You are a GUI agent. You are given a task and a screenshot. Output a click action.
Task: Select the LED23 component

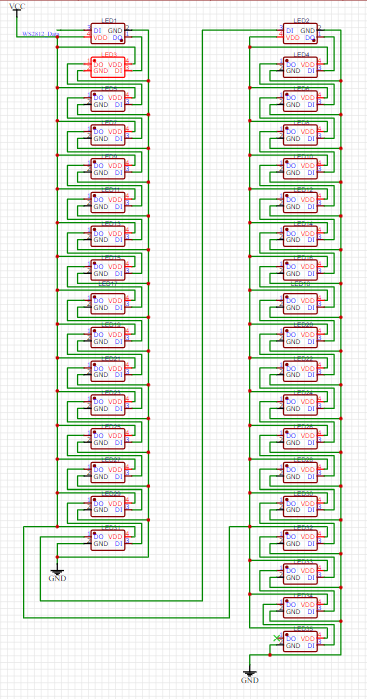(108, 405)
